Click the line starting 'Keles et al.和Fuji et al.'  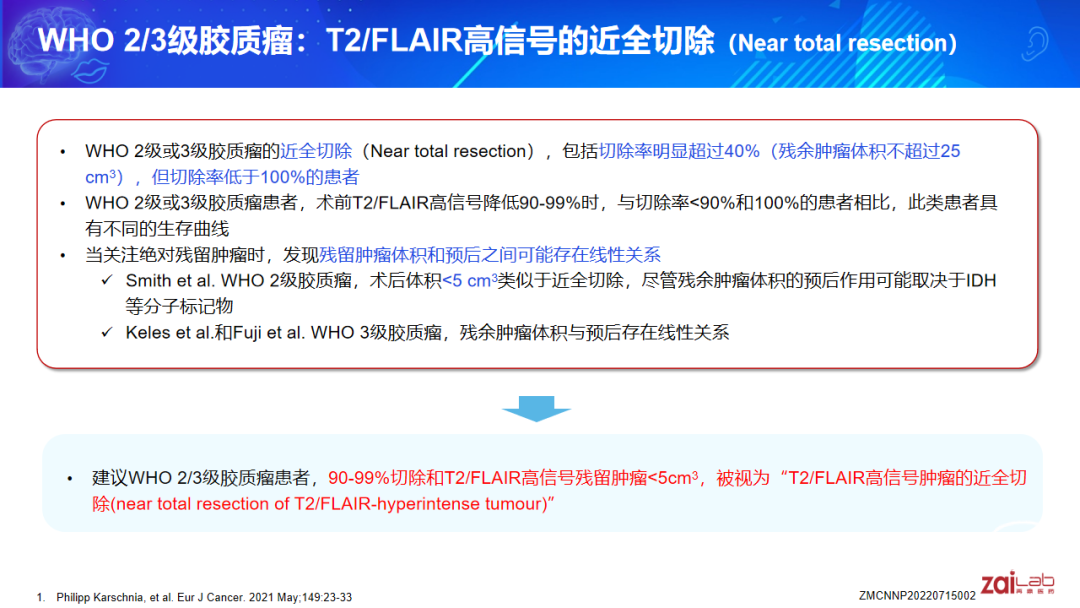(427, 333)
